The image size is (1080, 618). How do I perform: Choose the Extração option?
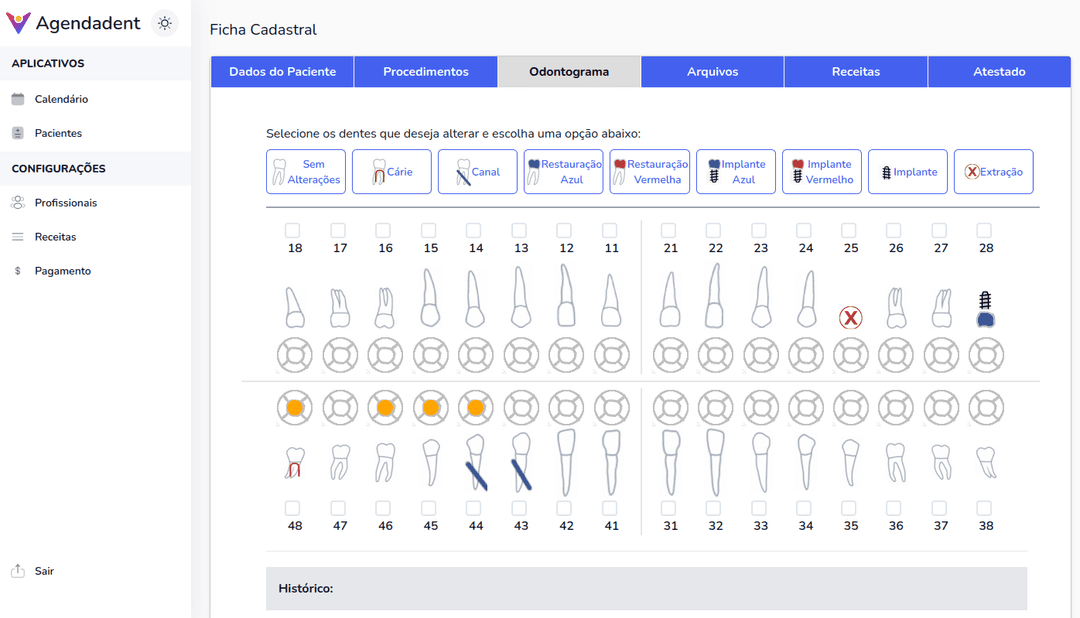point(993,171)
